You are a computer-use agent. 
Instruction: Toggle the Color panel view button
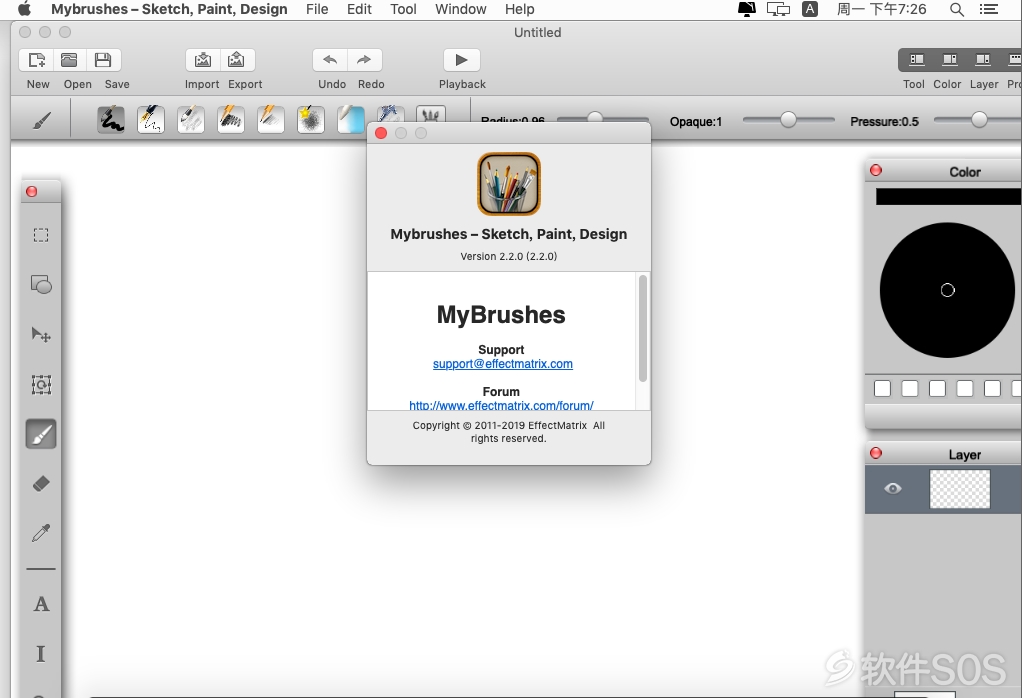950,60
